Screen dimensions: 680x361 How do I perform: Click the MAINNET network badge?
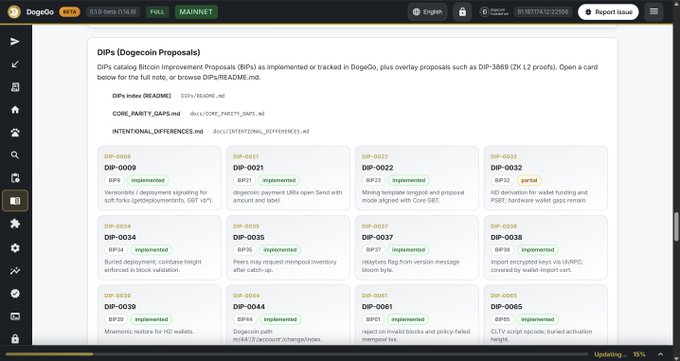(196, 12)
